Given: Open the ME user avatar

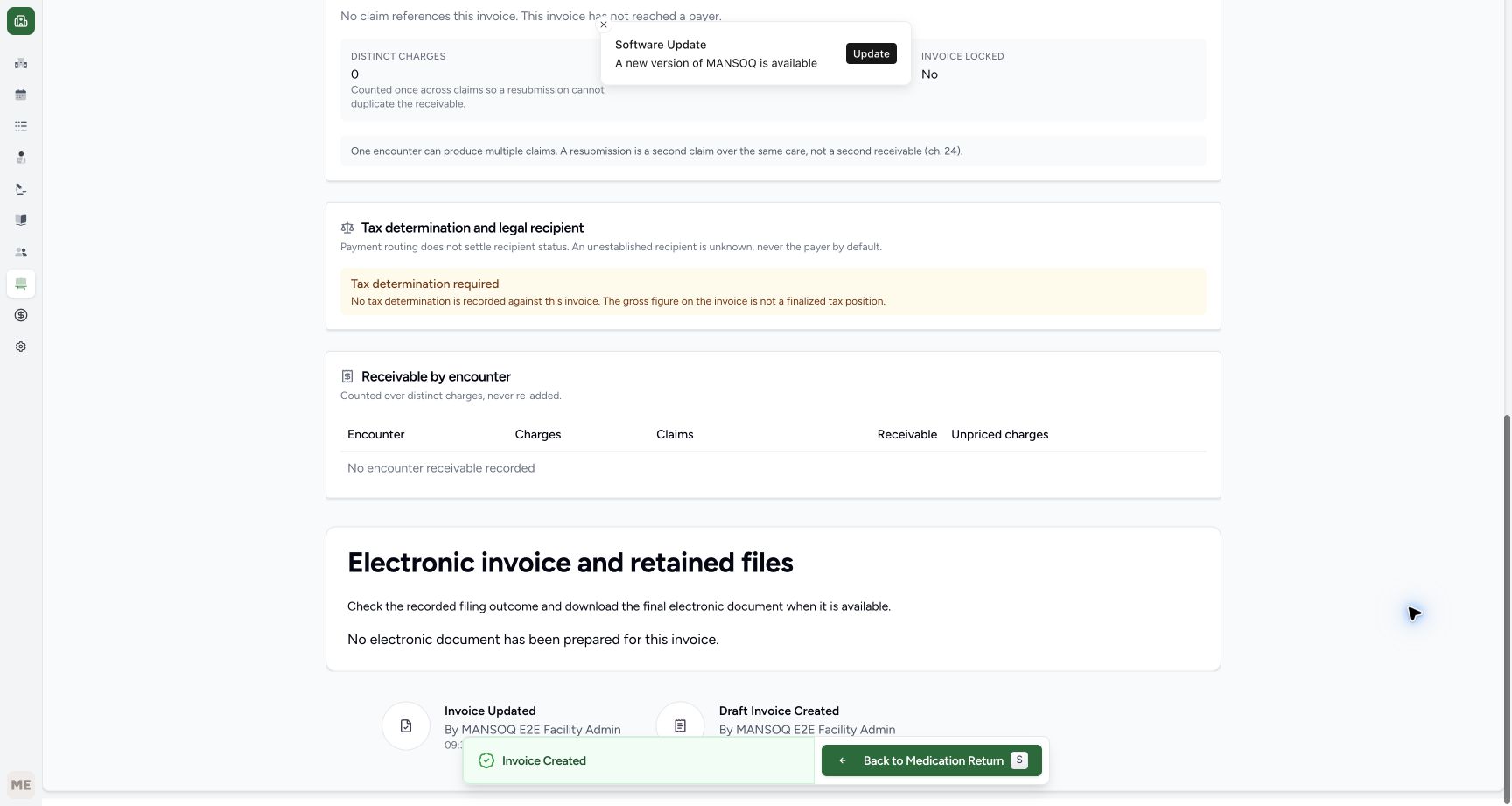Looking at the screenshot, I should pyautogui.click(x=21, y=785).
